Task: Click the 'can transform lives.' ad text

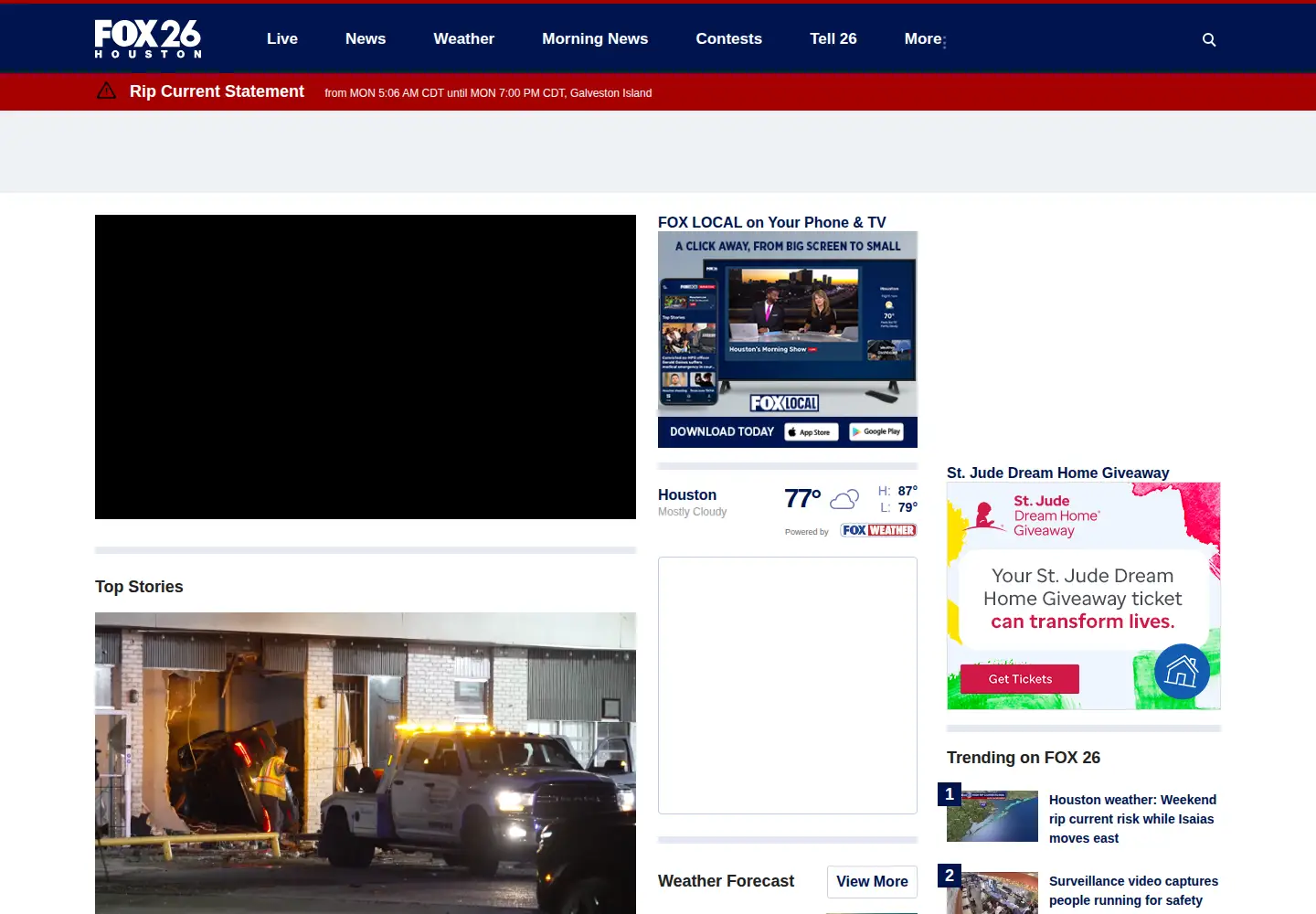Action: point(1083,622)
